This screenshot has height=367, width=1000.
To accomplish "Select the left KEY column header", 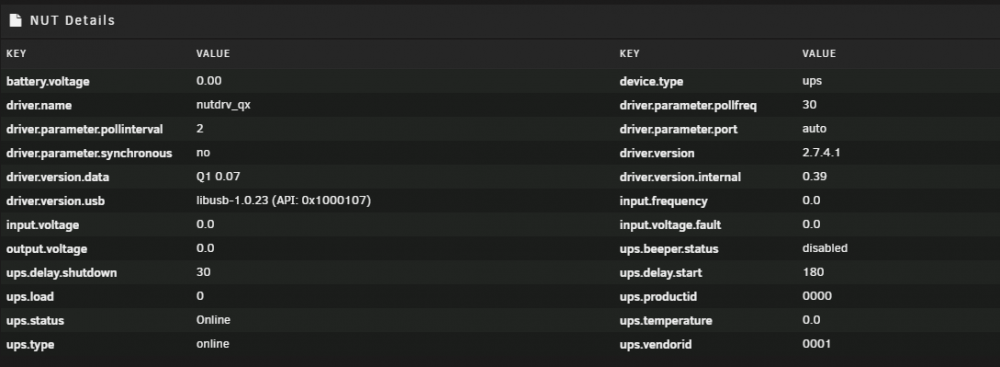I will [x=16, y=54].
